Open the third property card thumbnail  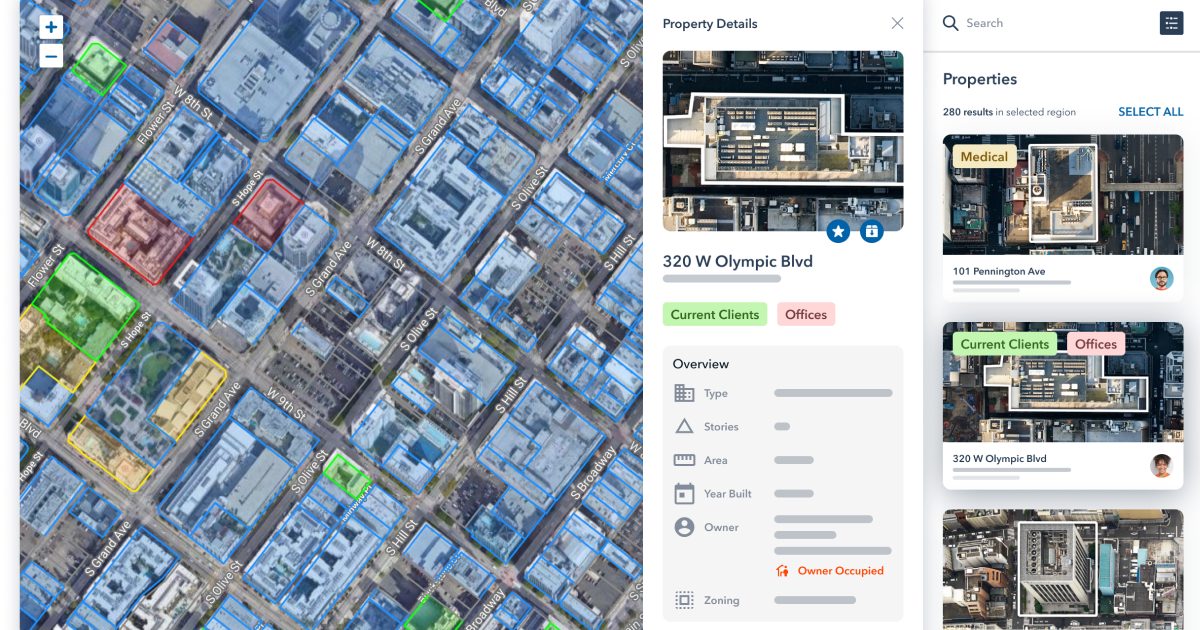[x=1063, y=569]
